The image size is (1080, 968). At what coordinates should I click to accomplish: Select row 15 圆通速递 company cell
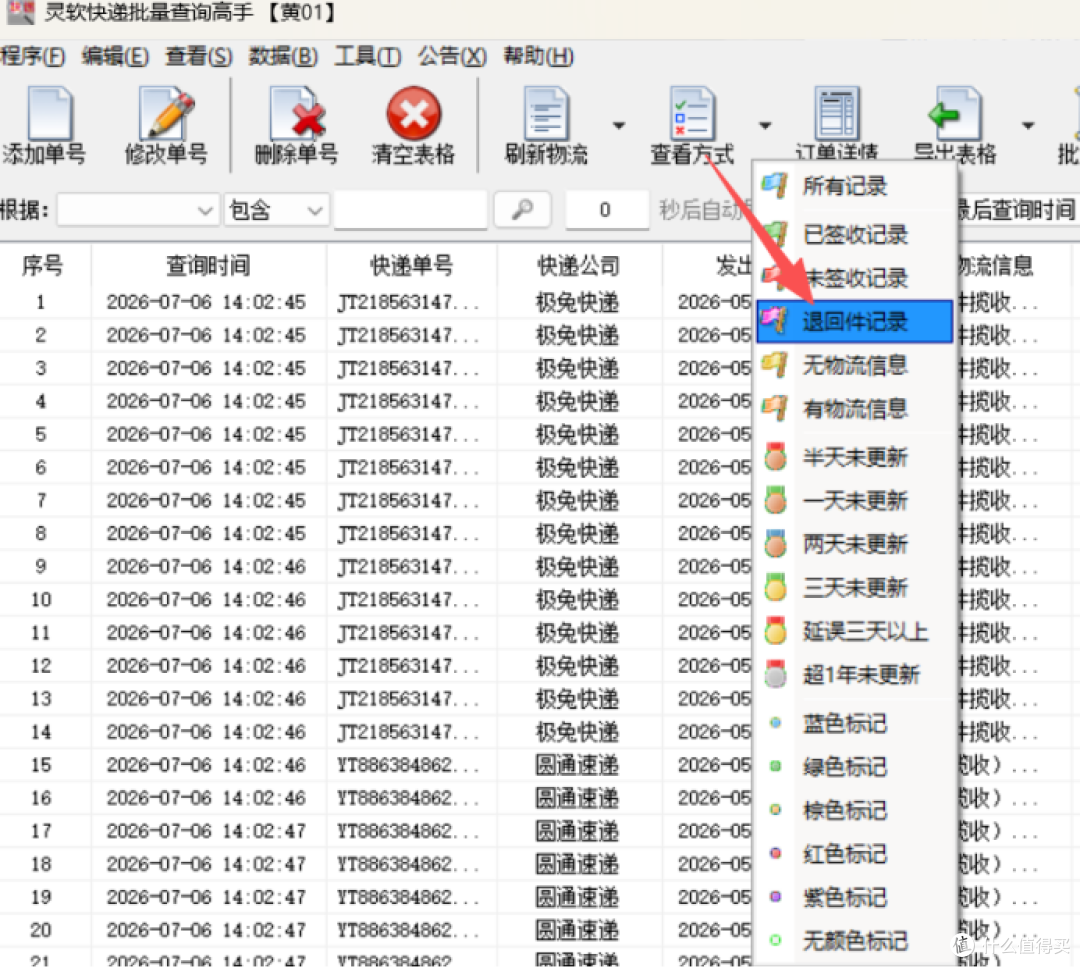(577, 765)
